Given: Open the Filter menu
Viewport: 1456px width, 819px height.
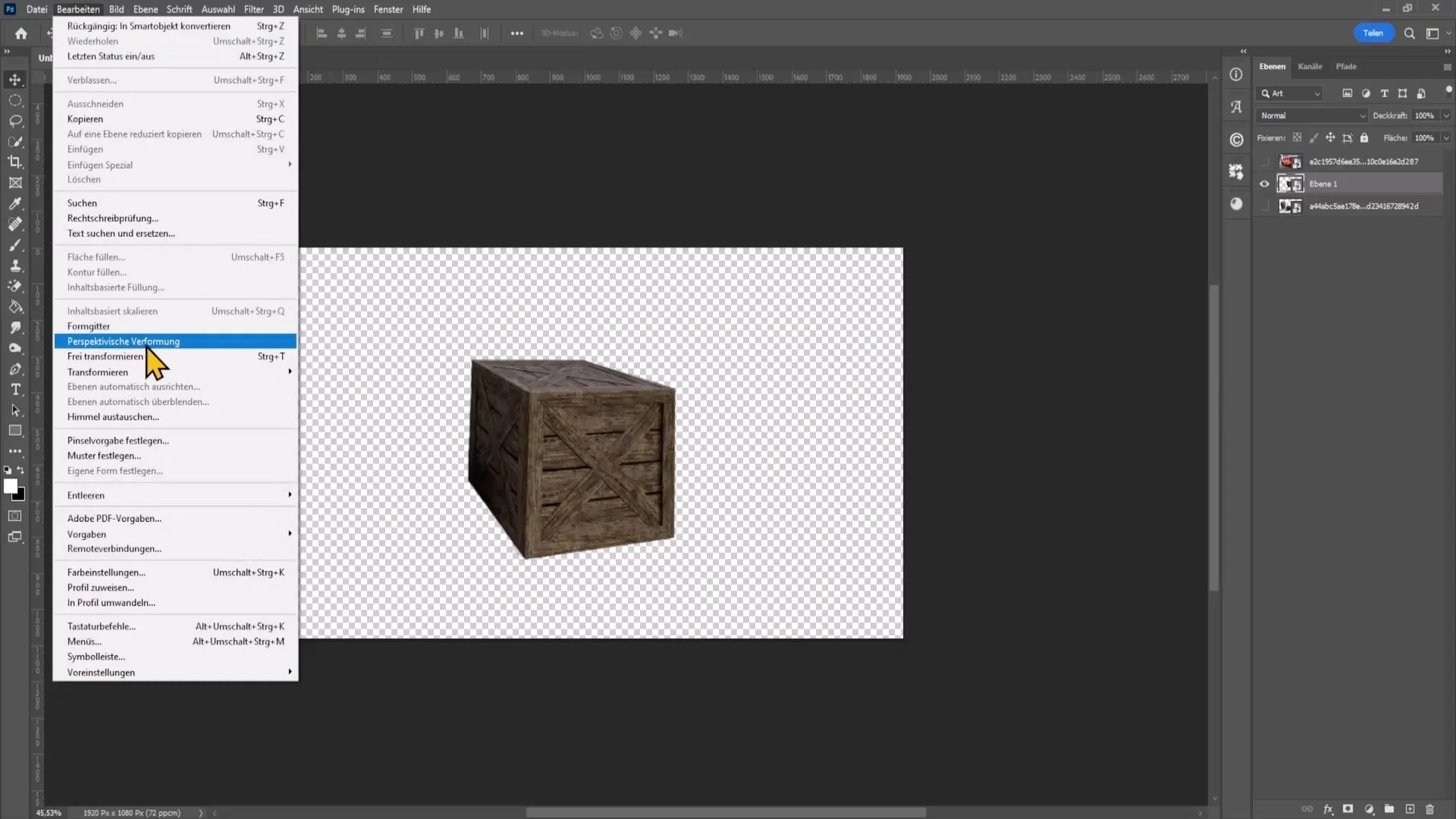Looking at the screenshot, I should pyautogui.click(x=253, y=9).
